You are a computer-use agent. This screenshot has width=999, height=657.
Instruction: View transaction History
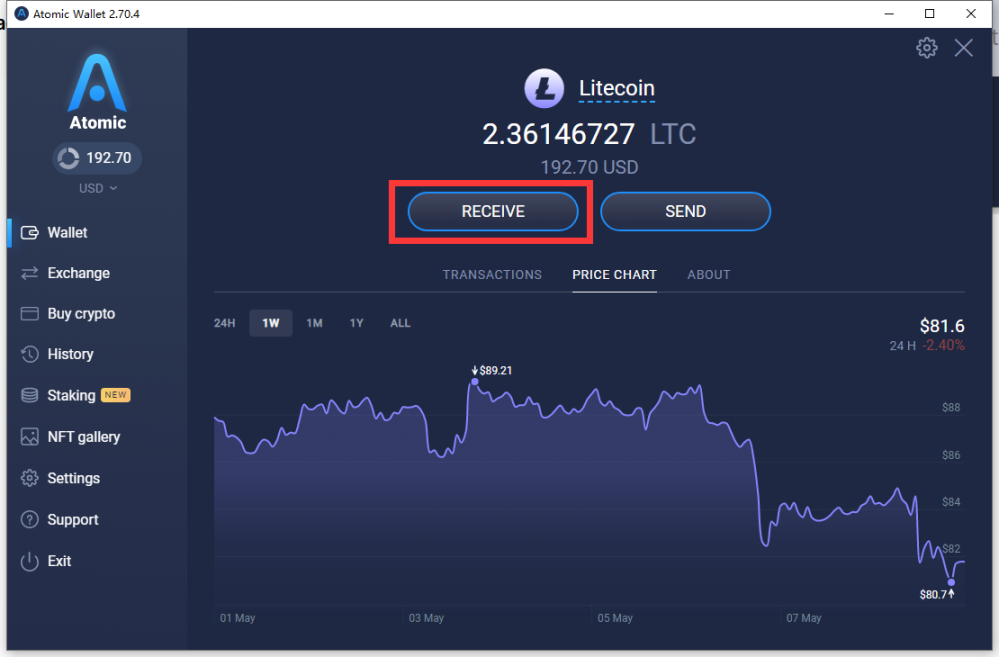click(x=70, y=354)
